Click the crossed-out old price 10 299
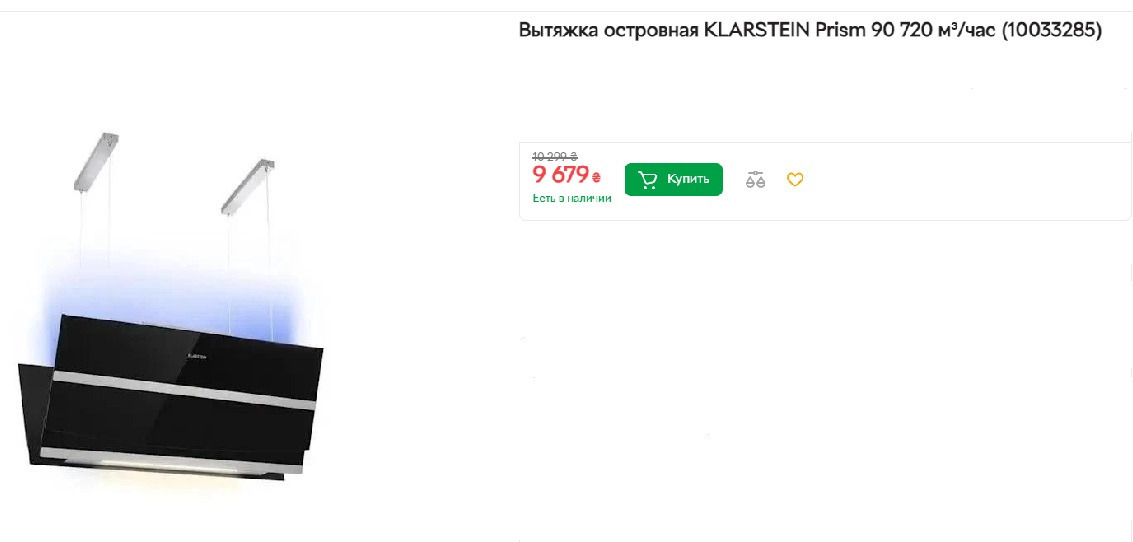This screenshot has height=542, width=1133. point(555,156)
